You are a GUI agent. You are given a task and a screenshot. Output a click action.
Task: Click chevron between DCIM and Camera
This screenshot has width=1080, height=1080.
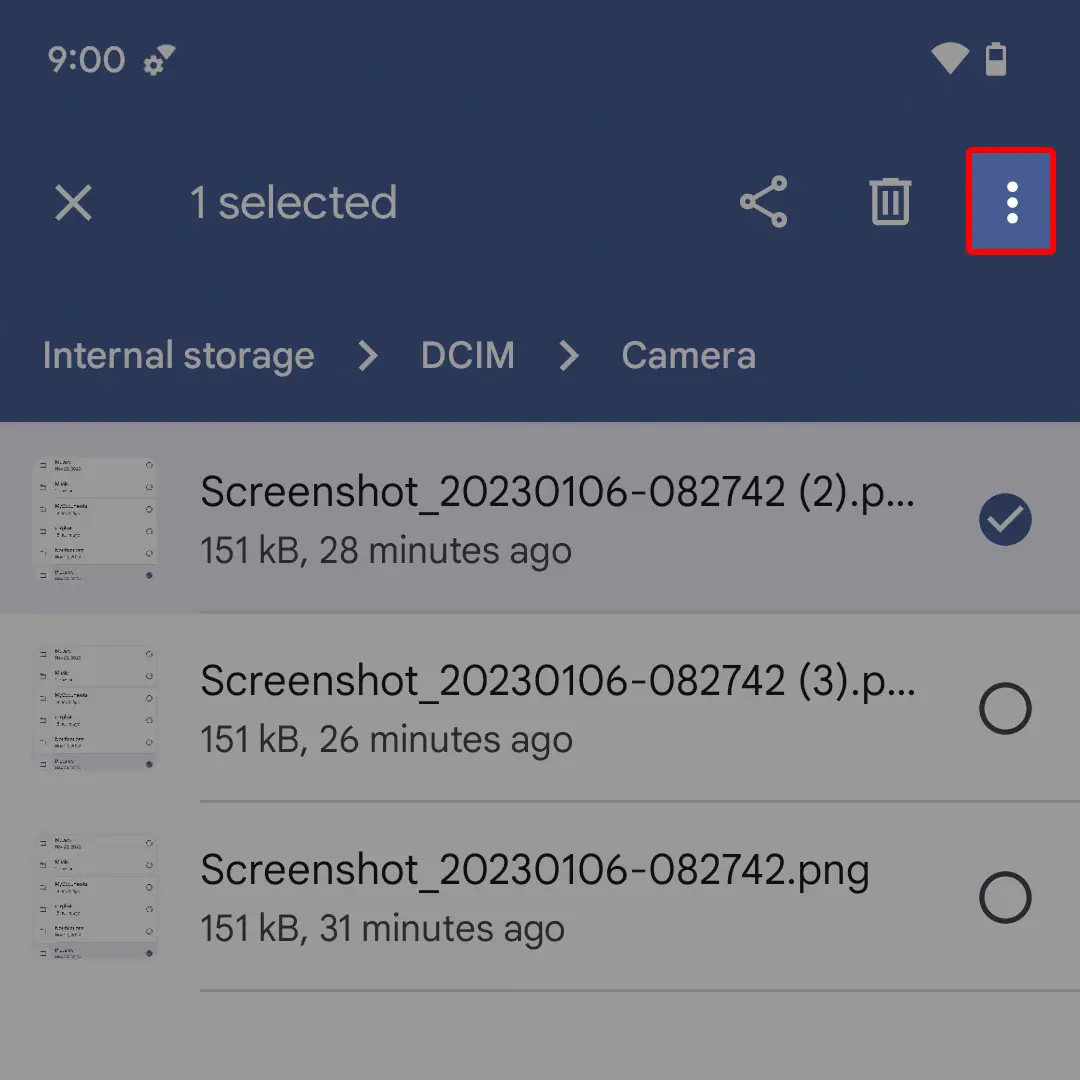569,356
